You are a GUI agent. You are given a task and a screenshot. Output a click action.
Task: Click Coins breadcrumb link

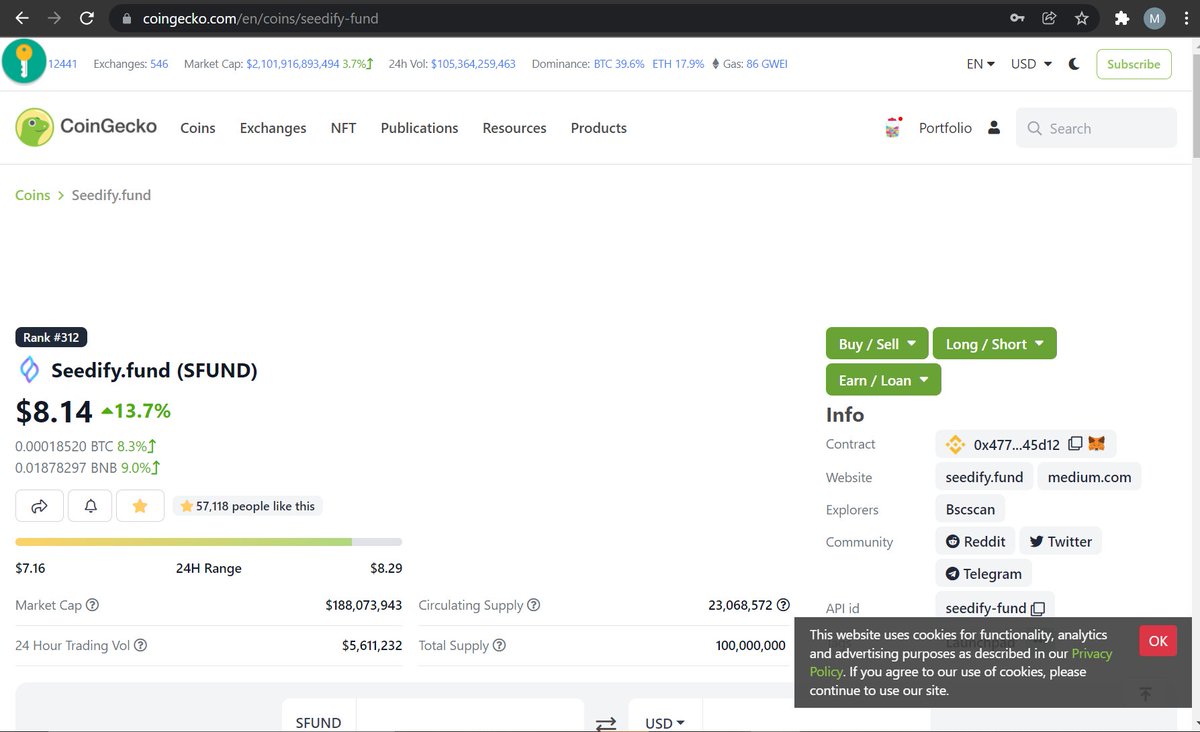point(32,195)
